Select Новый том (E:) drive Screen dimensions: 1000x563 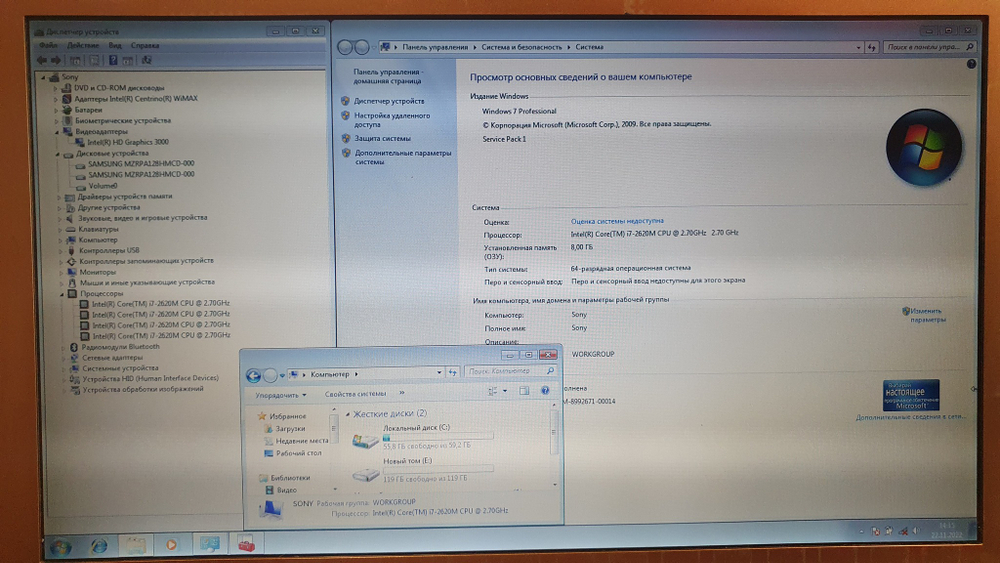pos(422,470)
